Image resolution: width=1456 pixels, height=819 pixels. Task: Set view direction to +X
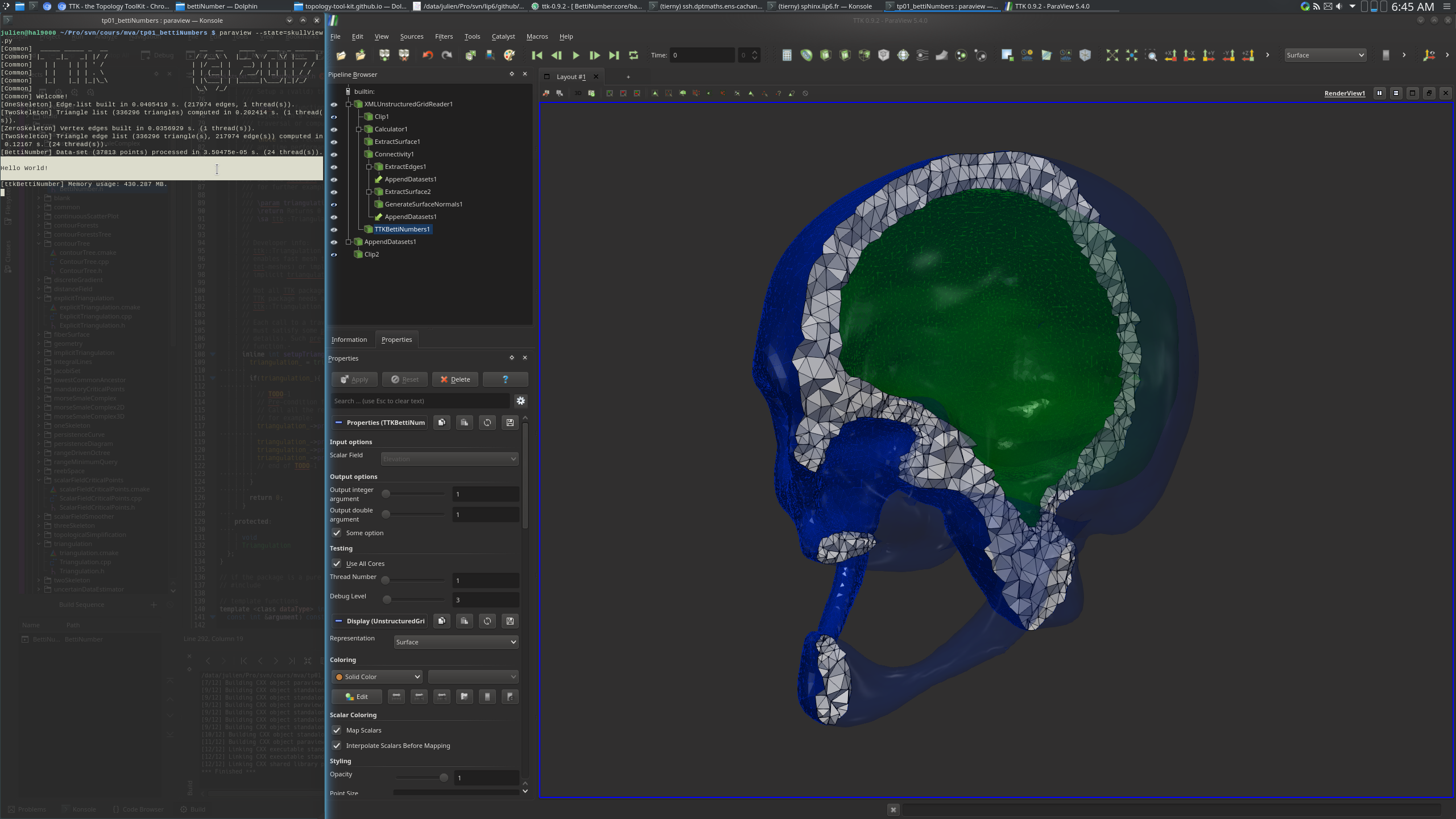tap(1170, 55)
